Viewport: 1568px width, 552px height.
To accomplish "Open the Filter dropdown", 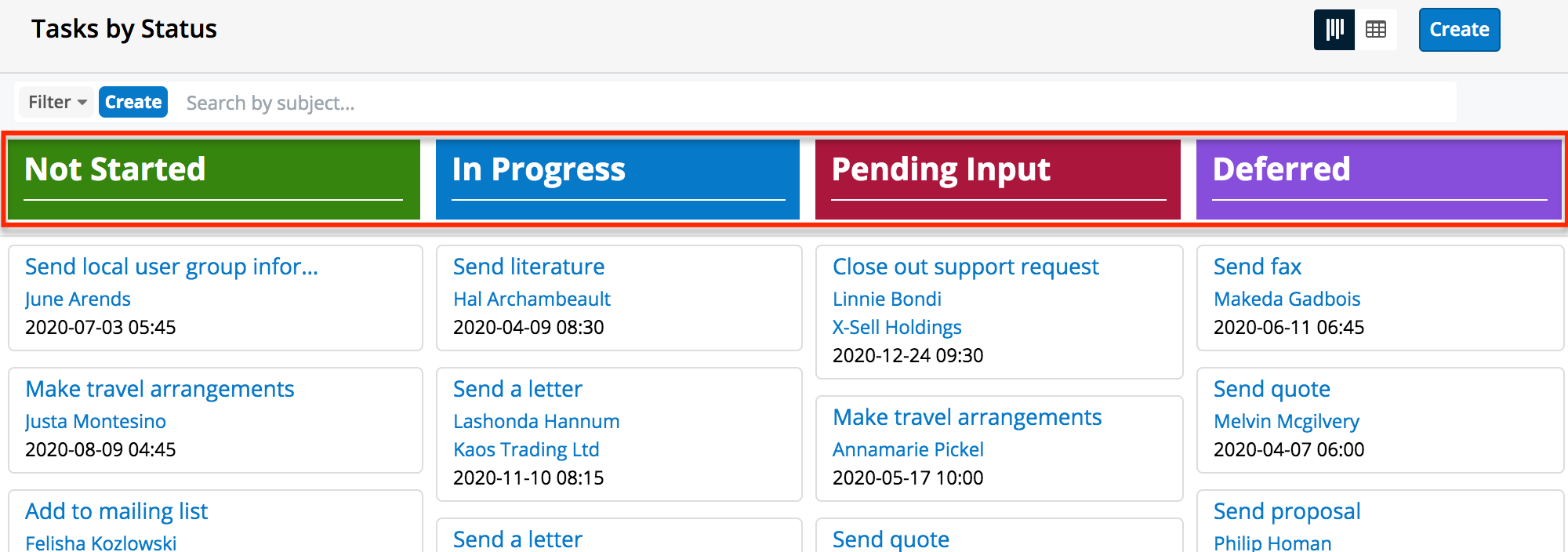I will click(56, 103).
